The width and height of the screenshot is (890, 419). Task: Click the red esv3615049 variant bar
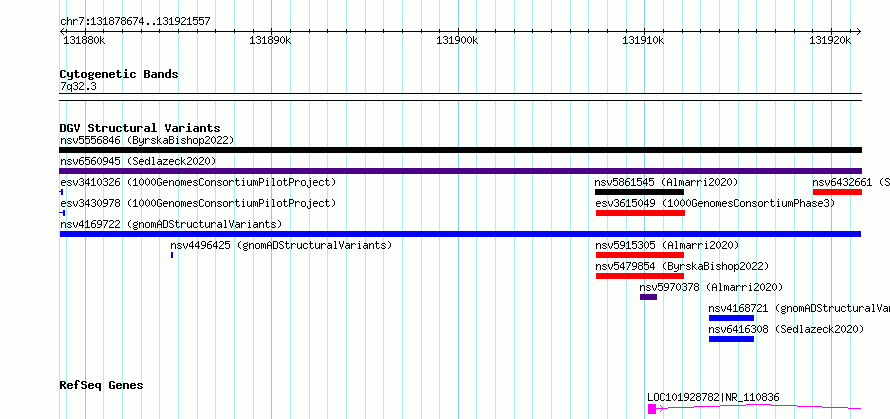(x=640, y=213)
